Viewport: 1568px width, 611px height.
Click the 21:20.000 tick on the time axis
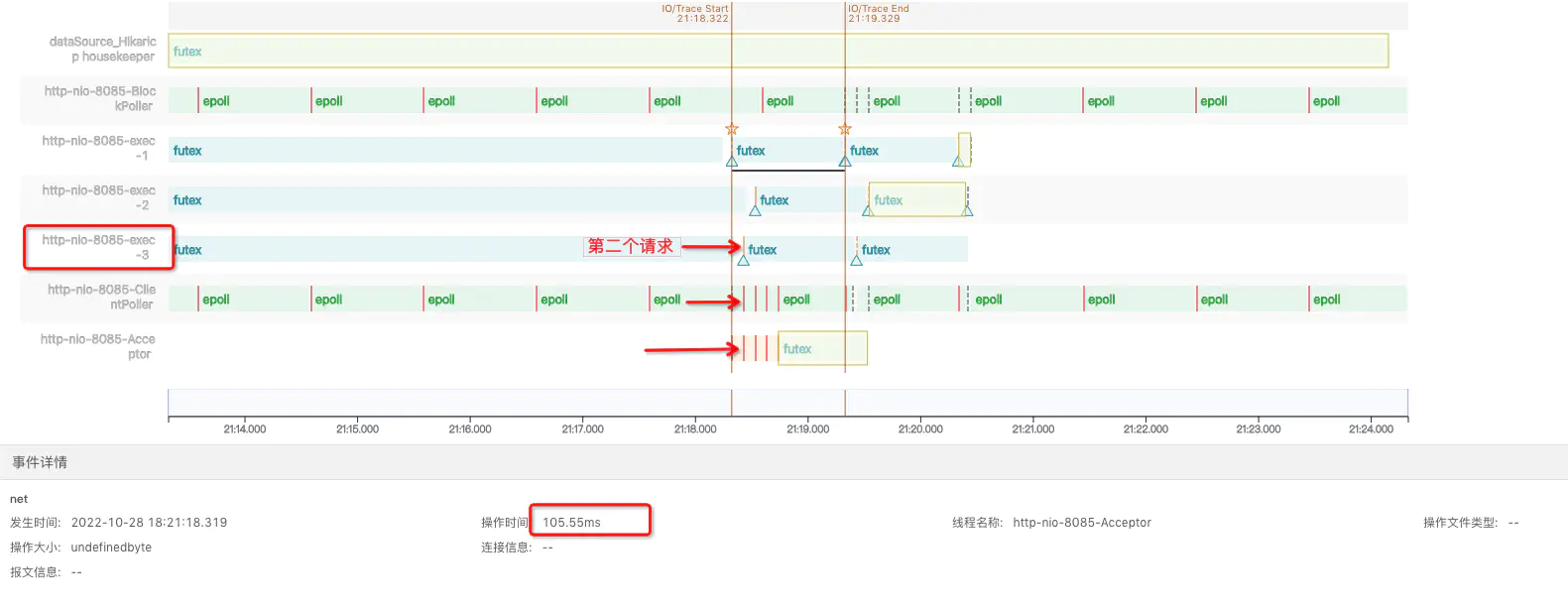click(920, 428)
